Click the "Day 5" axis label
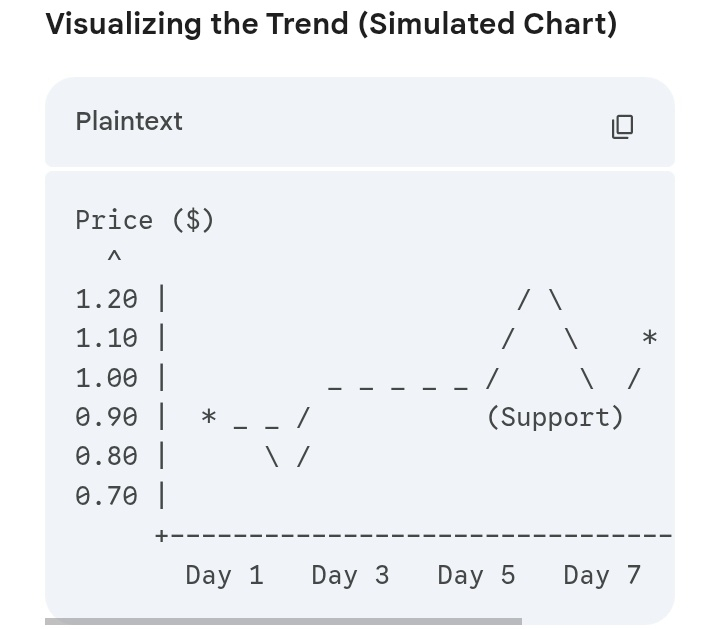Image resolution: width=720 pixels, height=629 pixels. tap(476, 575)
